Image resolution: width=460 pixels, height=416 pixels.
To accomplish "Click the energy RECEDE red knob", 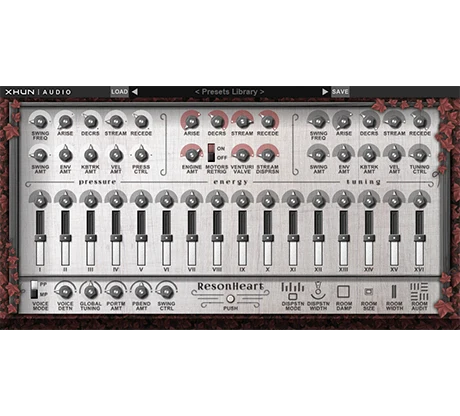I will point(268,122).
